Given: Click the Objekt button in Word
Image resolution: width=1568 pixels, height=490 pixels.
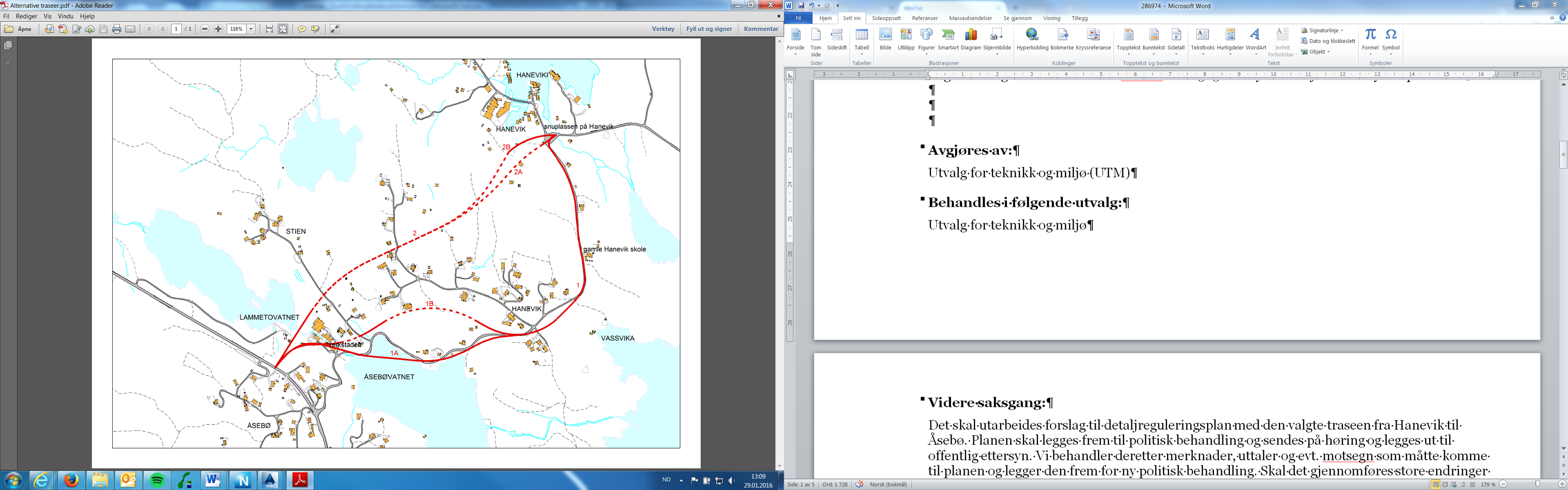Looking at the screenshot, I should (x=1315, y=52).
